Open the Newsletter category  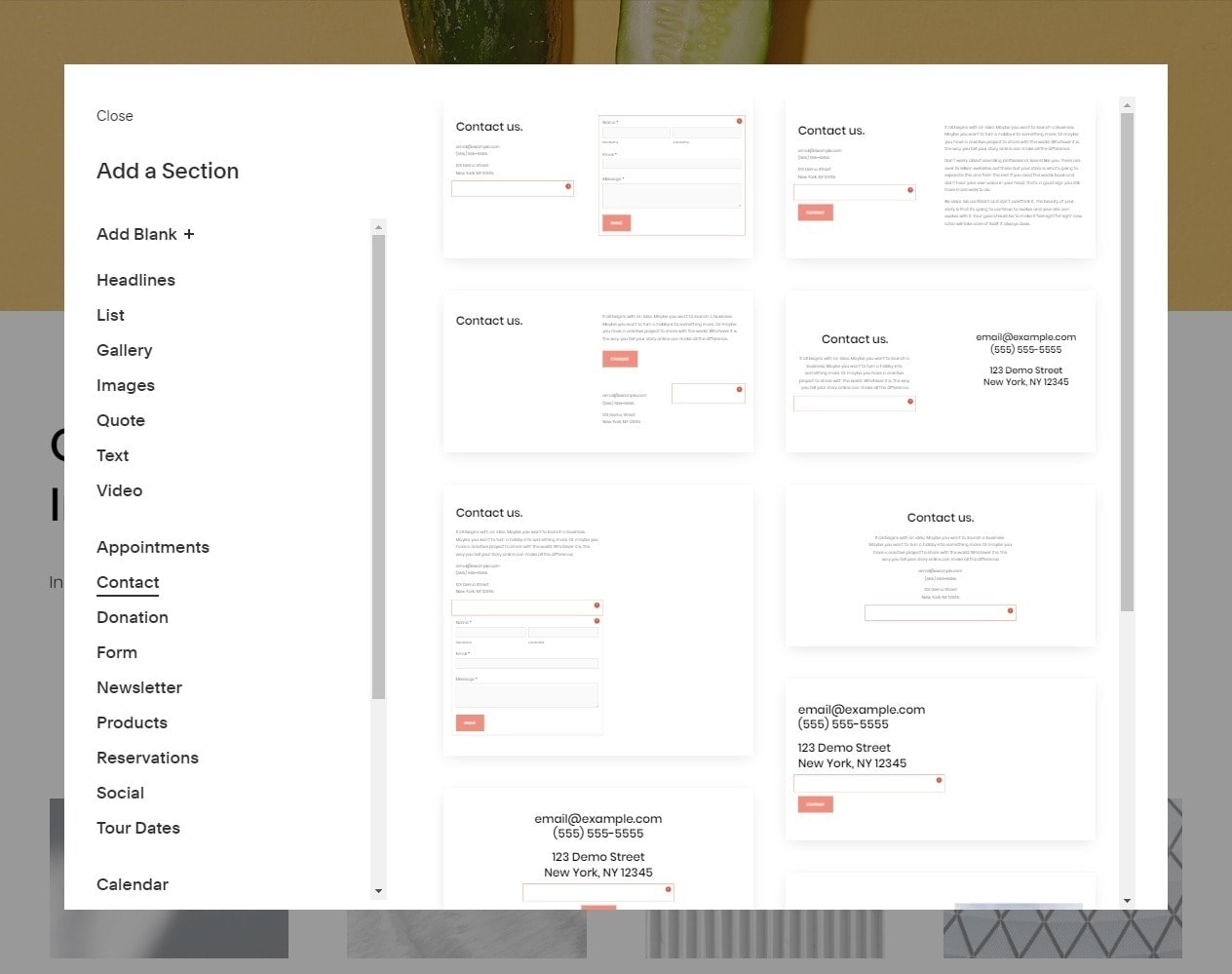pyautogui.click(x=139, y=687)
